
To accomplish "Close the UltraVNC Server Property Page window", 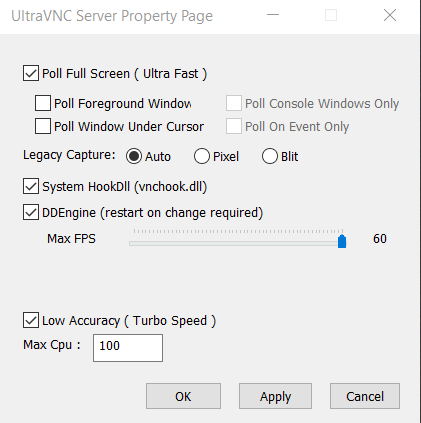I will pos(390,15).
